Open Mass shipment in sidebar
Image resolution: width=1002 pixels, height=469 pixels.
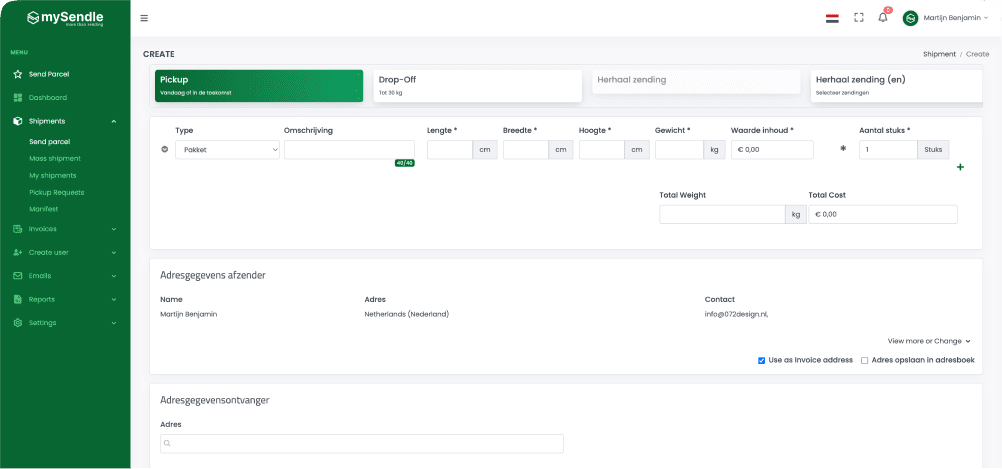(55, 158)
